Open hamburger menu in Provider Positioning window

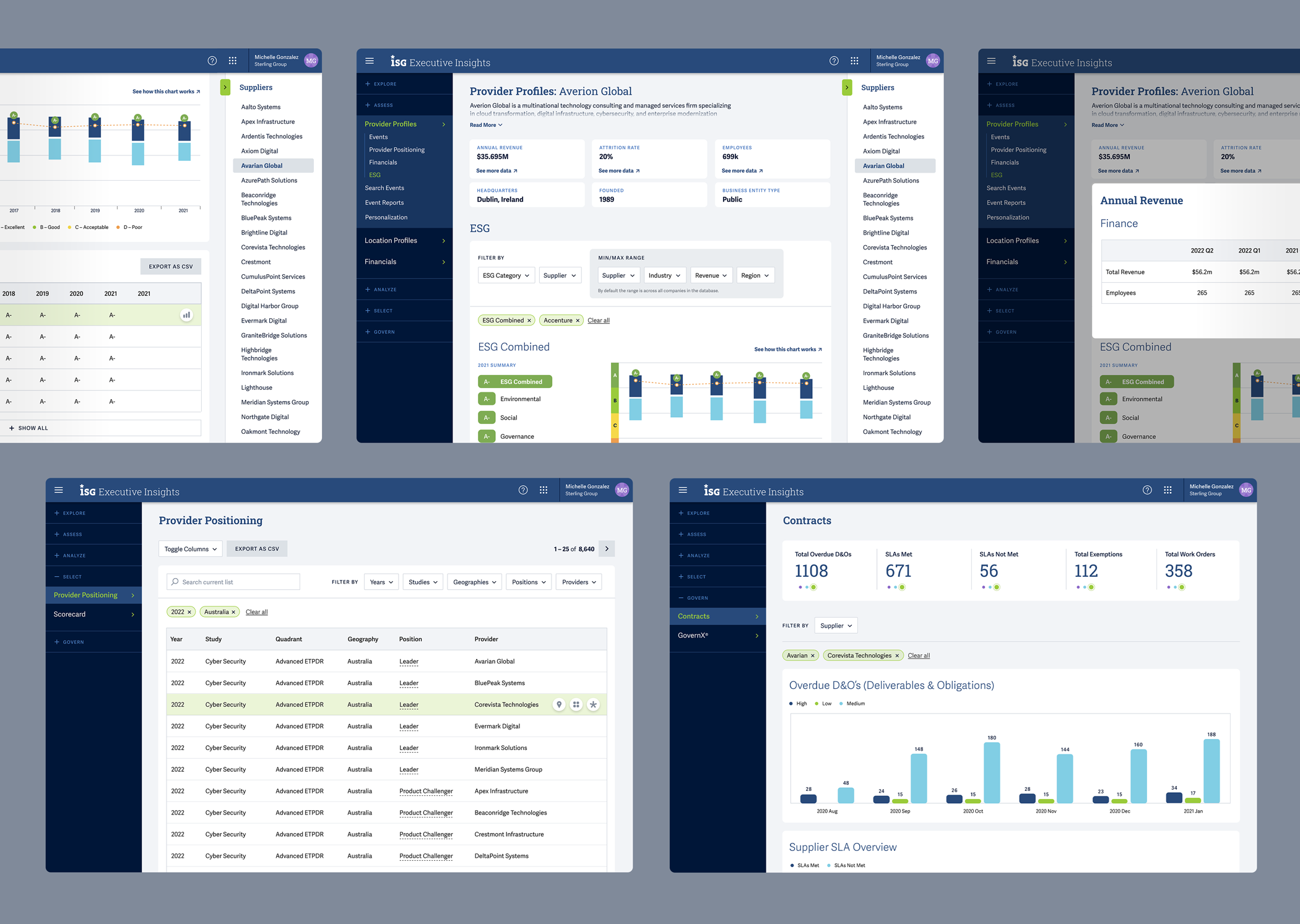(59, 490)
